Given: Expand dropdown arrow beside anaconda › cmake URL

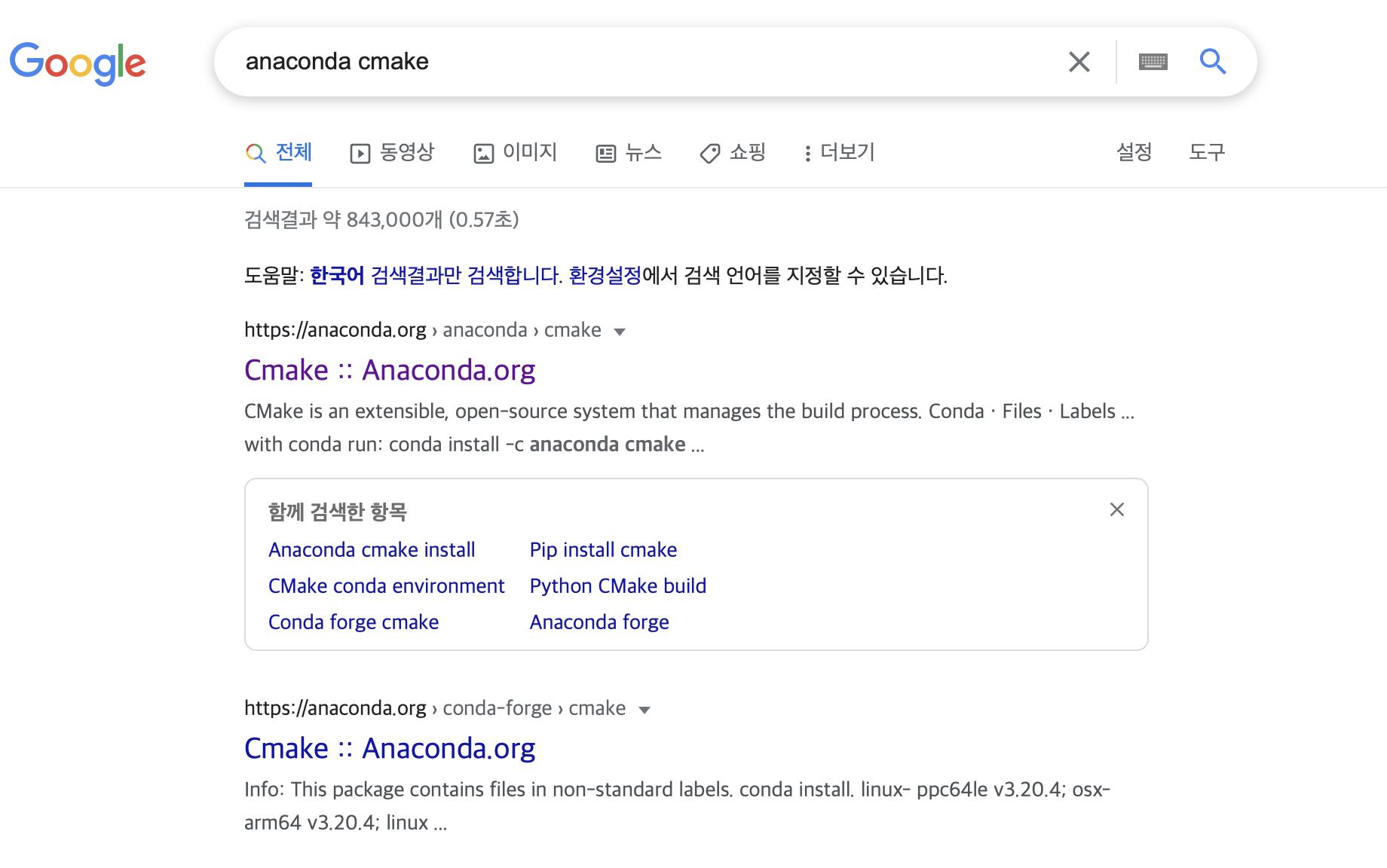Looking at the screenshot, I should point(620,332).
